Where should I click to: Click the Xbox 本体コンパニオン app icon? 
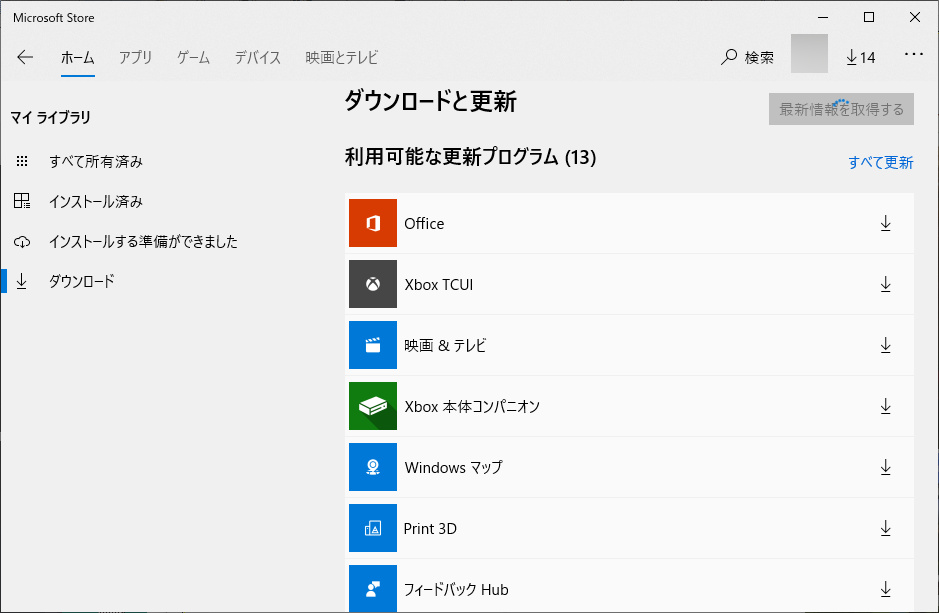point(372,406)
